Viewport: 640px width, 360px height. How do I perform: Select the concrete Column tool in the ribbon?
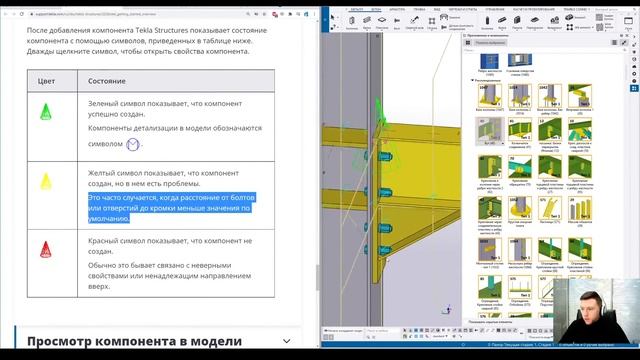pos(487,22)
